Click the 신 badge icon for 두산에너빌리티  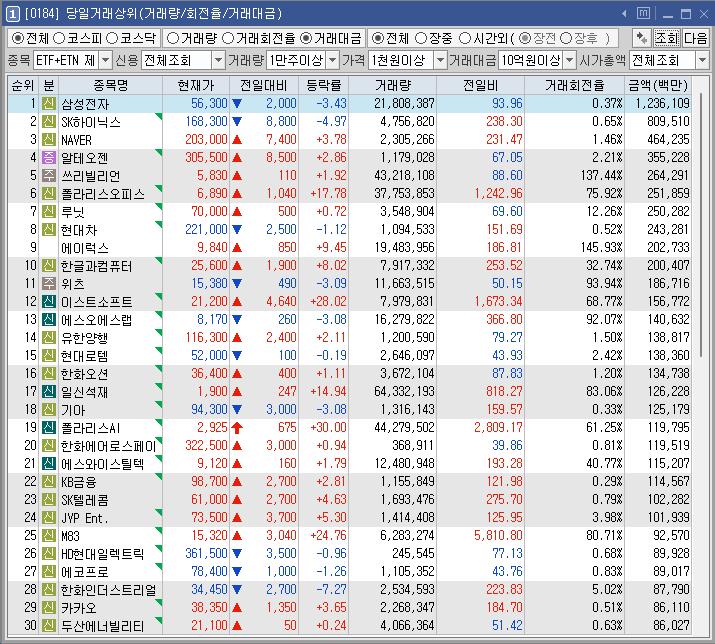(49, 625)
